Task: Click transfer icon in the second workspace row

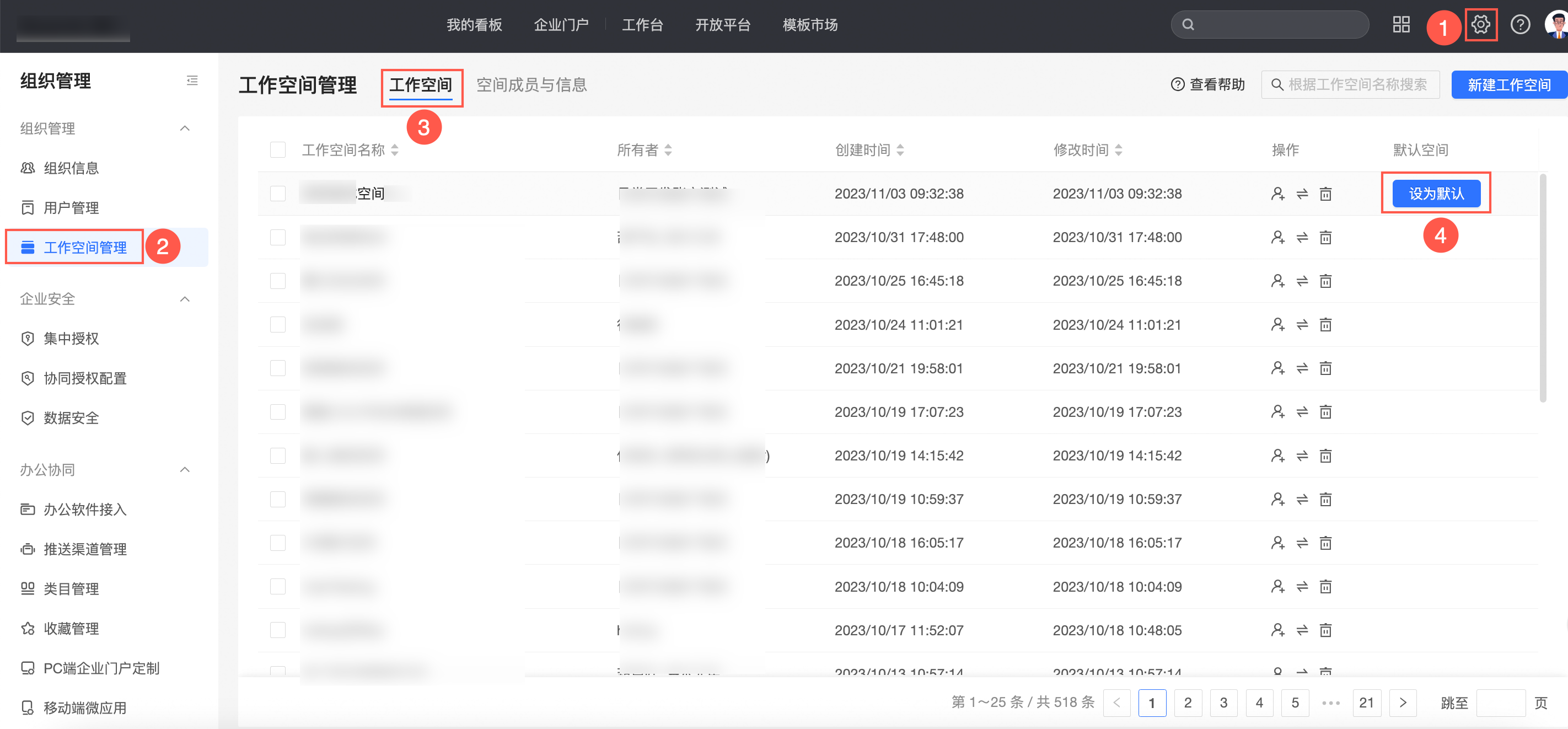Action: (x=1302, y=238)
